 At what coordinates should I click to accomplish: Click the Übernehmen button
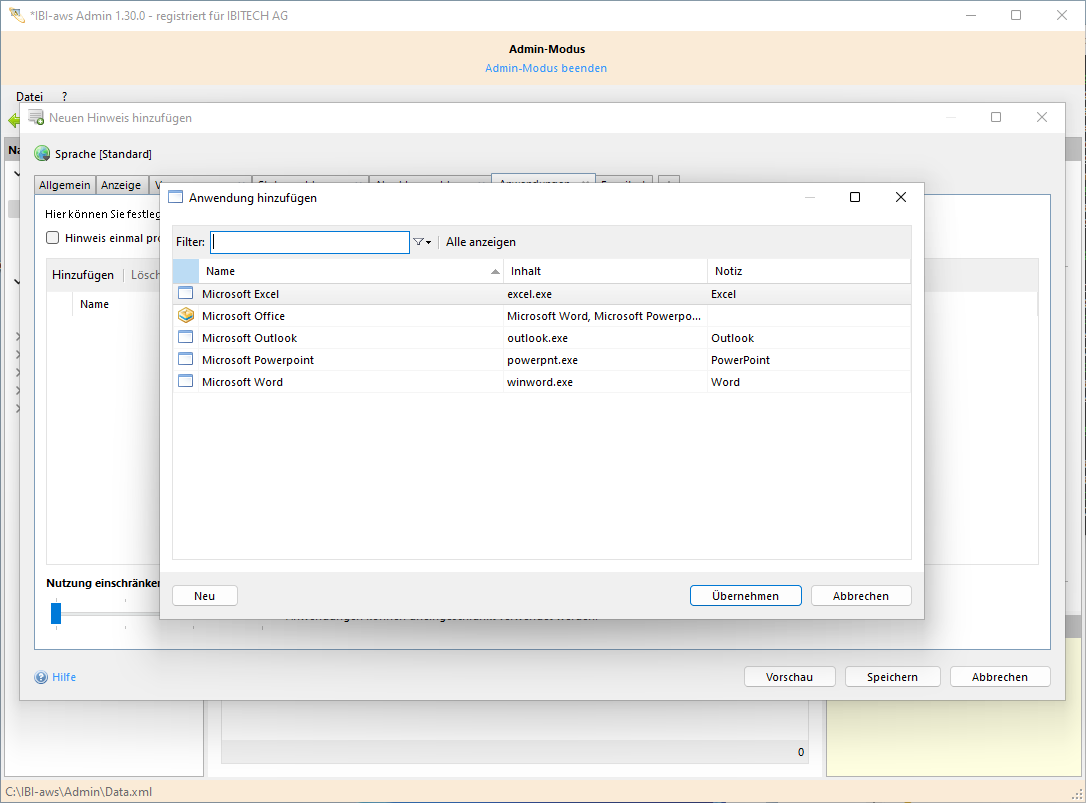(x=745, y=596)
